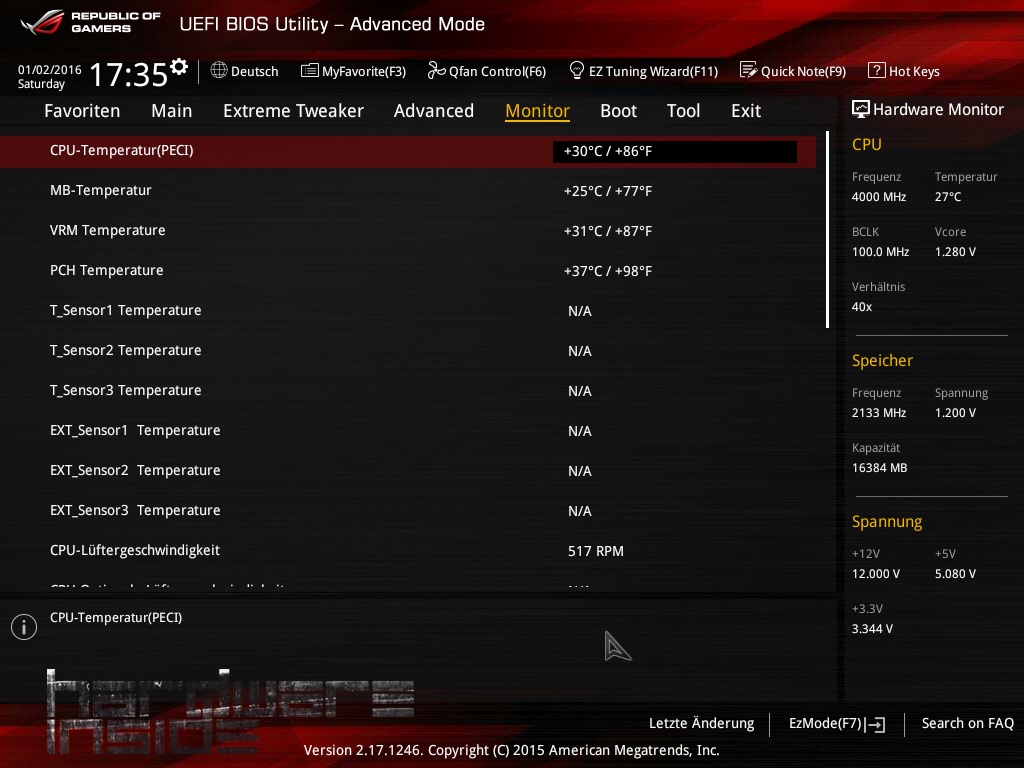
Task: Click the globe language icon
Action: click(219, 70)
